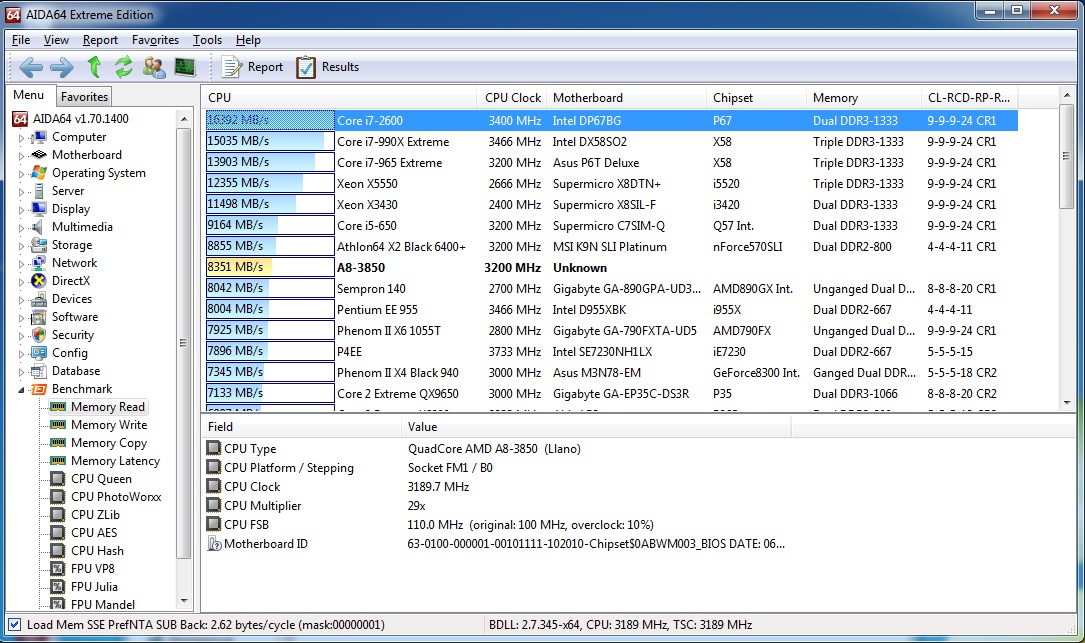Viewport: 1085px width, 643px height.
Task: Click the Forward navigation arrow icon
Action: 62,67
